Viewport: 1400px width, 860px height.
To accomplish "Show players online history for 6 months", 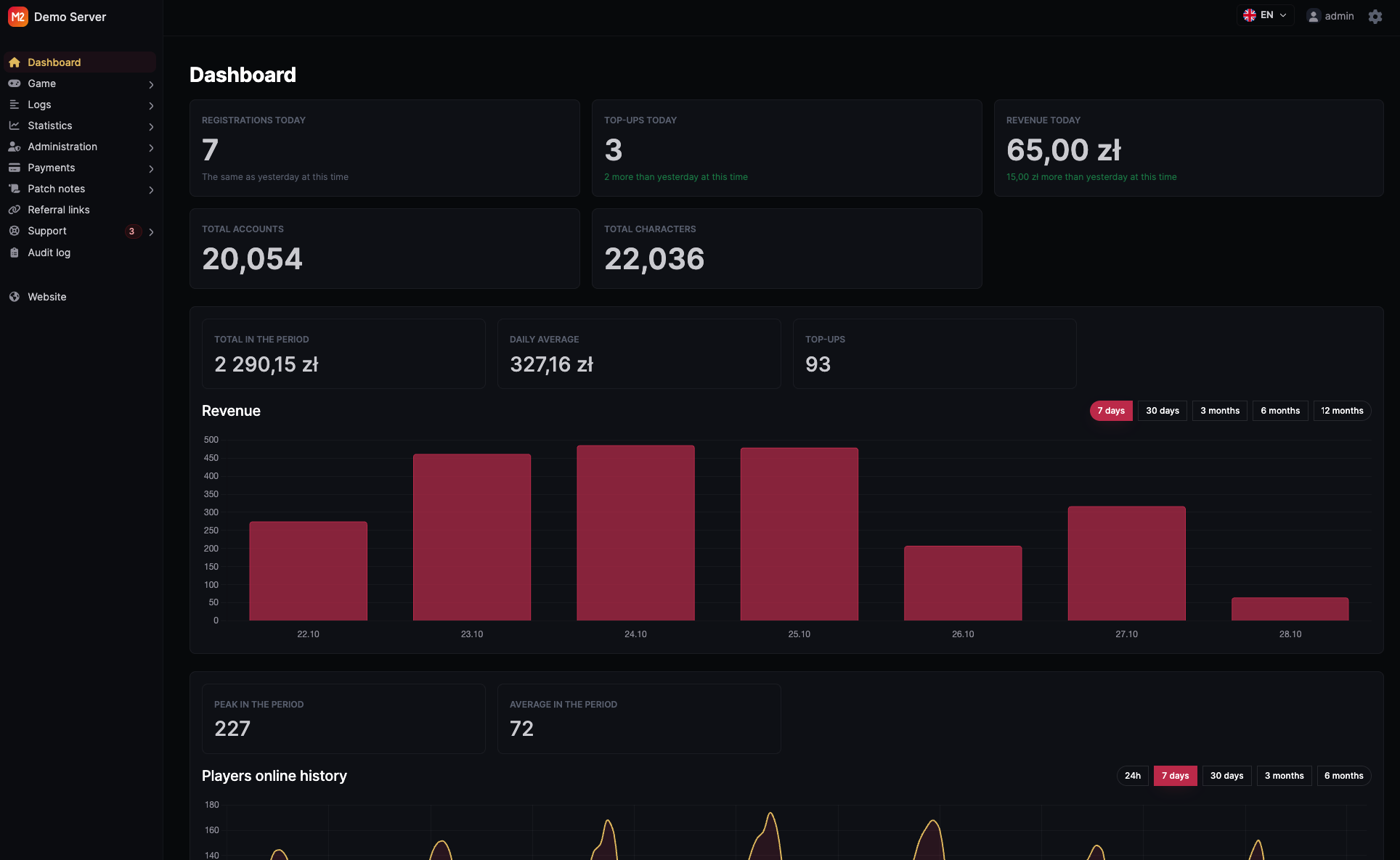I will tap(1344, 776).
